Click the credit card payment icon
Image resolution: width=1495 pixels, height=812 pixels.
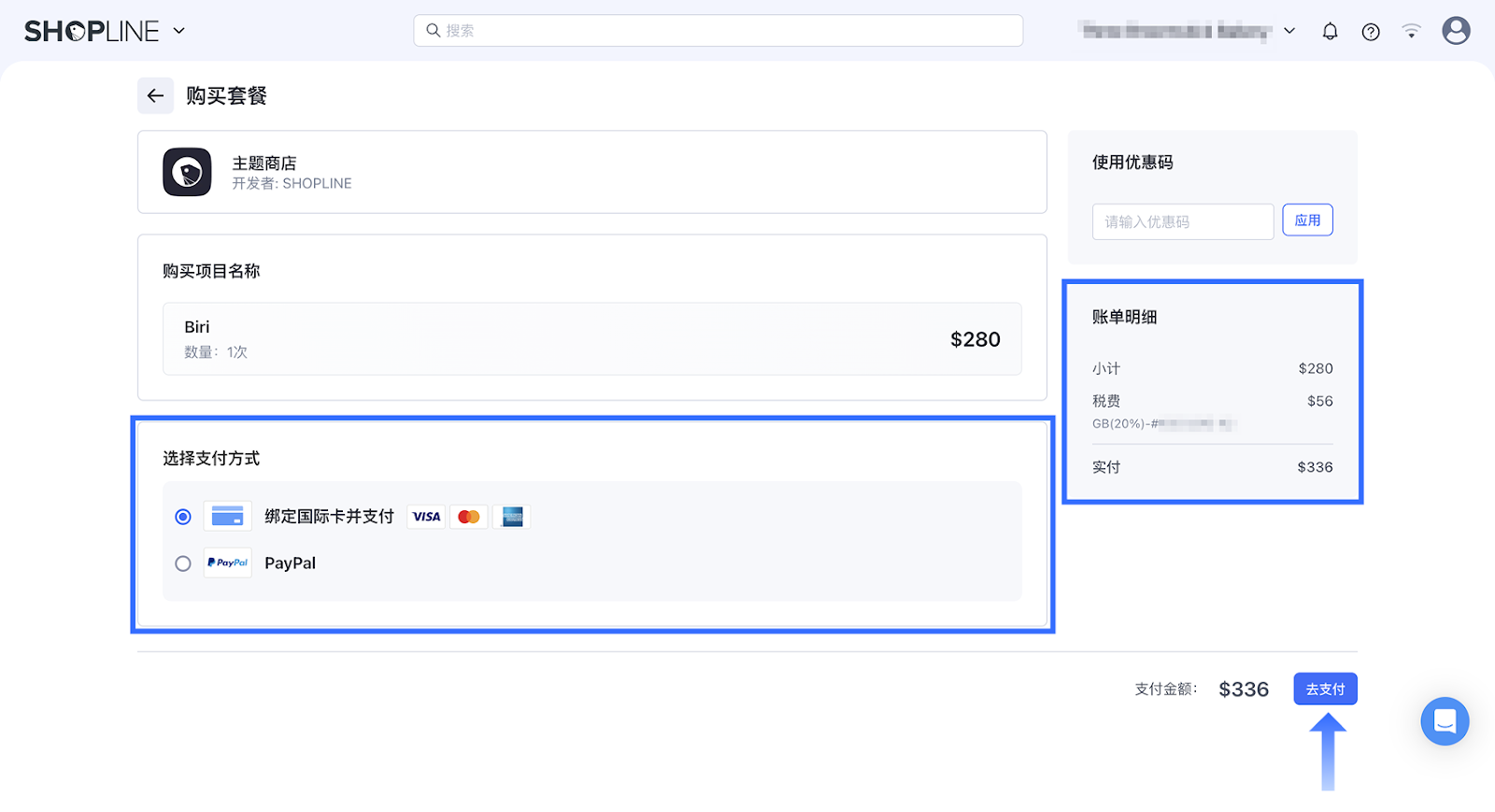227,516
